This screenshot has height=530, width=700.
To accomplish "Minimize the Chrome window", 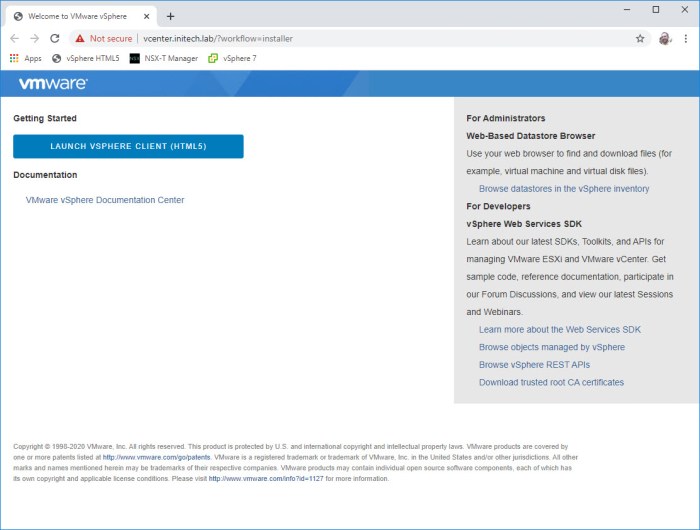I will [627, 9].
